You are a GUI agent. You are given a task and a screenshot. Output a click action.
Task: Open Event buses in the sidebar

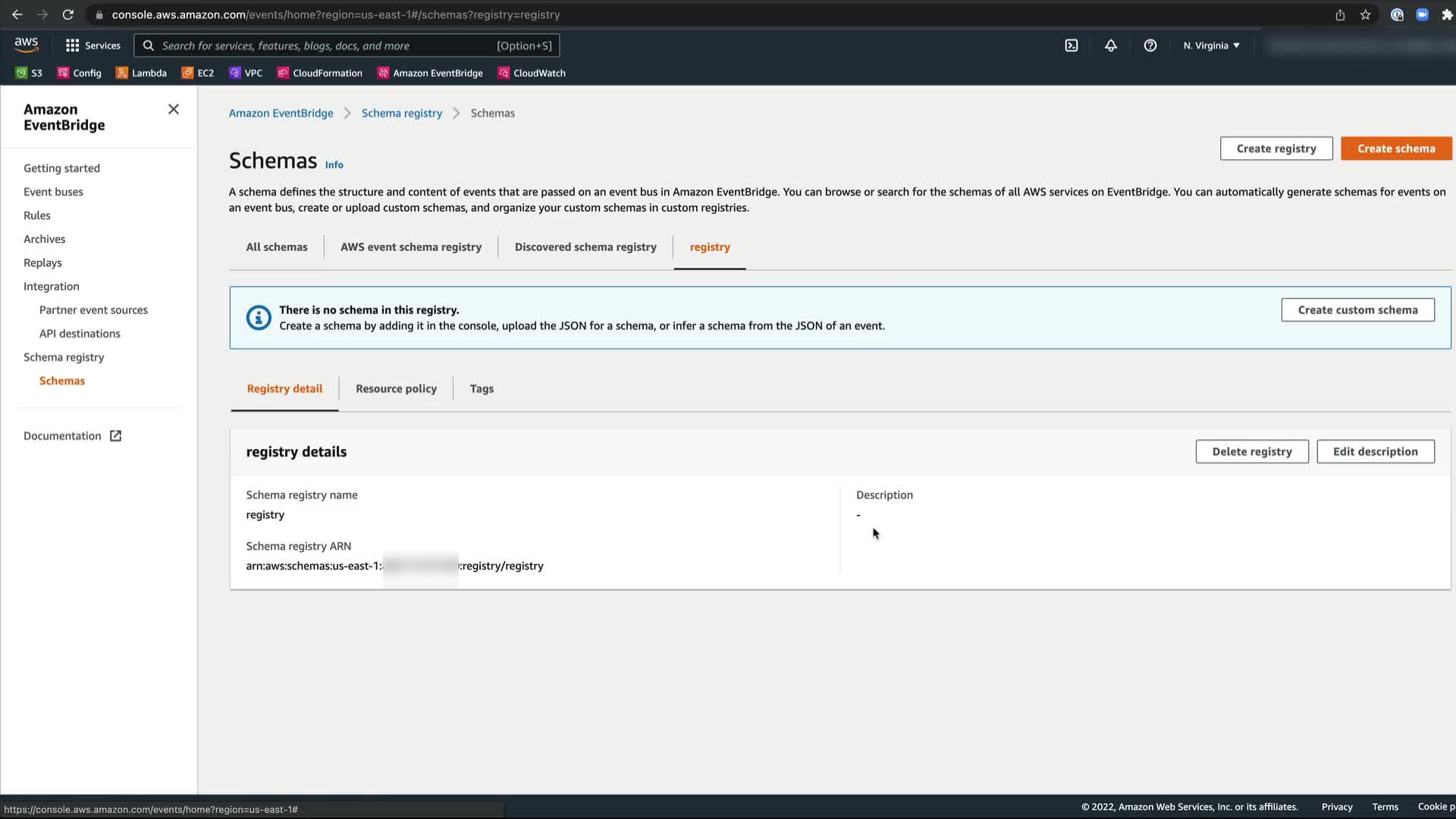[x=53, y=192]
